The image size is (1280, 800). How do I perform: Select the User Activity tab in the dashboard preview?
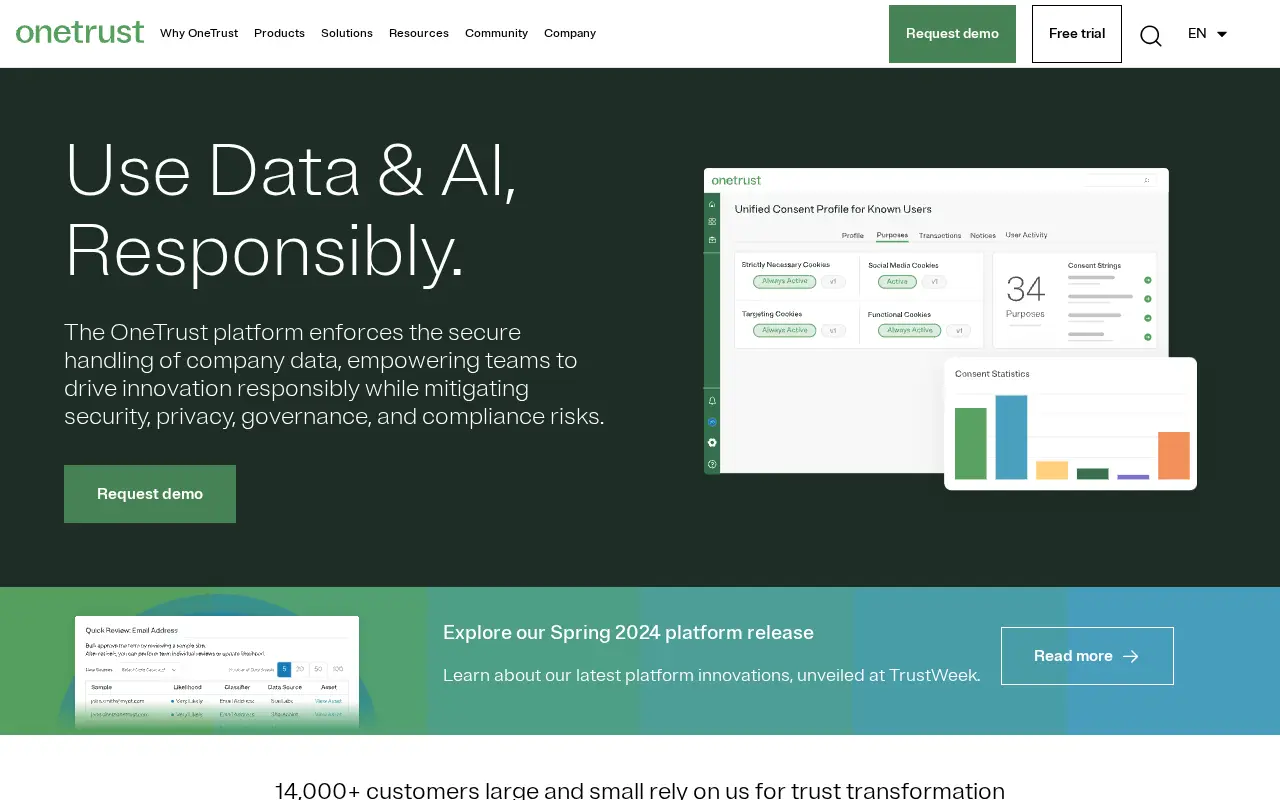(1026, 235)
